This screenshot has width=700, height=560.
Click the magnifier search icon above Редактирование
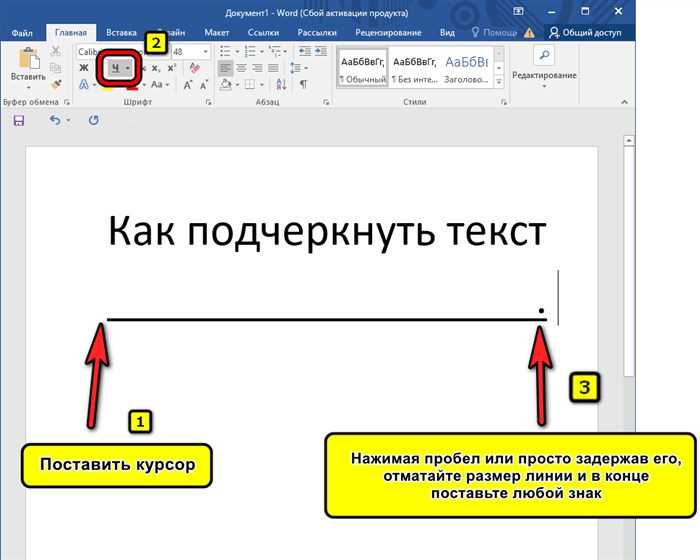coord(544,55)
